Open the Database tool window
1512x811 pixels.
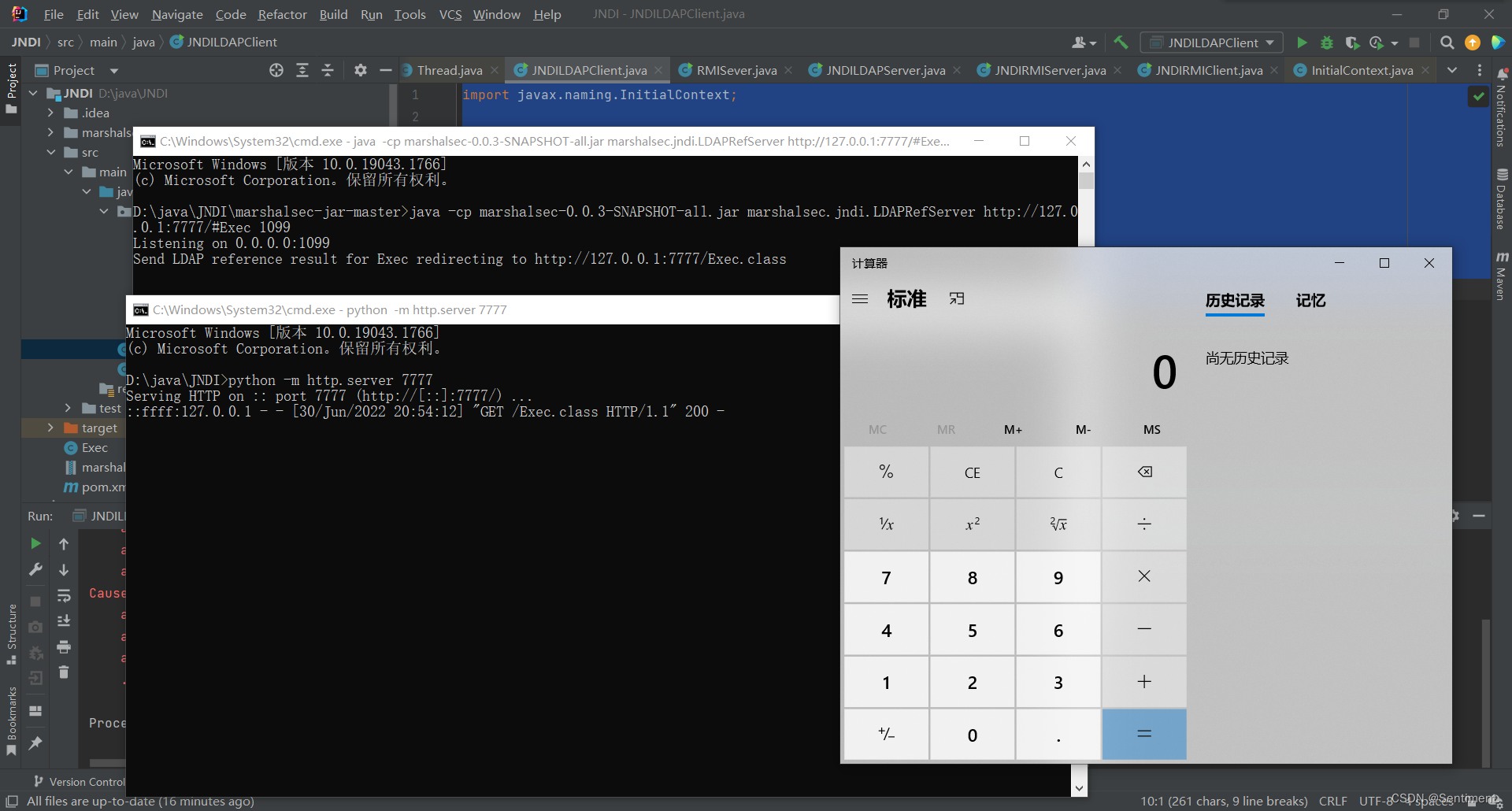click(1501, 200)
